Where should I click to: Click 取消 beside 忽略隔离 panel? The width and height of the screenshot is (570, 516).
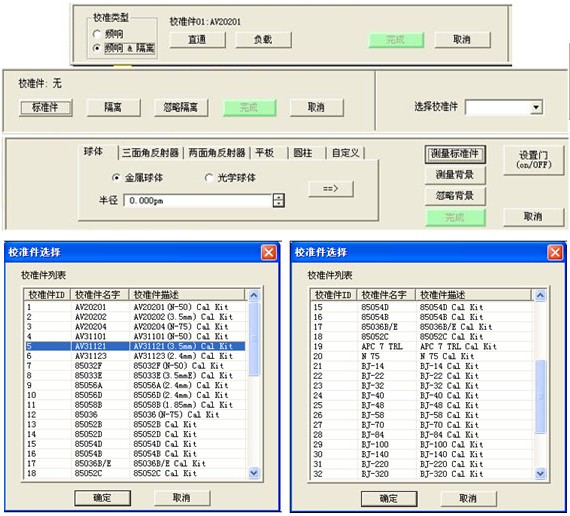[317, 107]
